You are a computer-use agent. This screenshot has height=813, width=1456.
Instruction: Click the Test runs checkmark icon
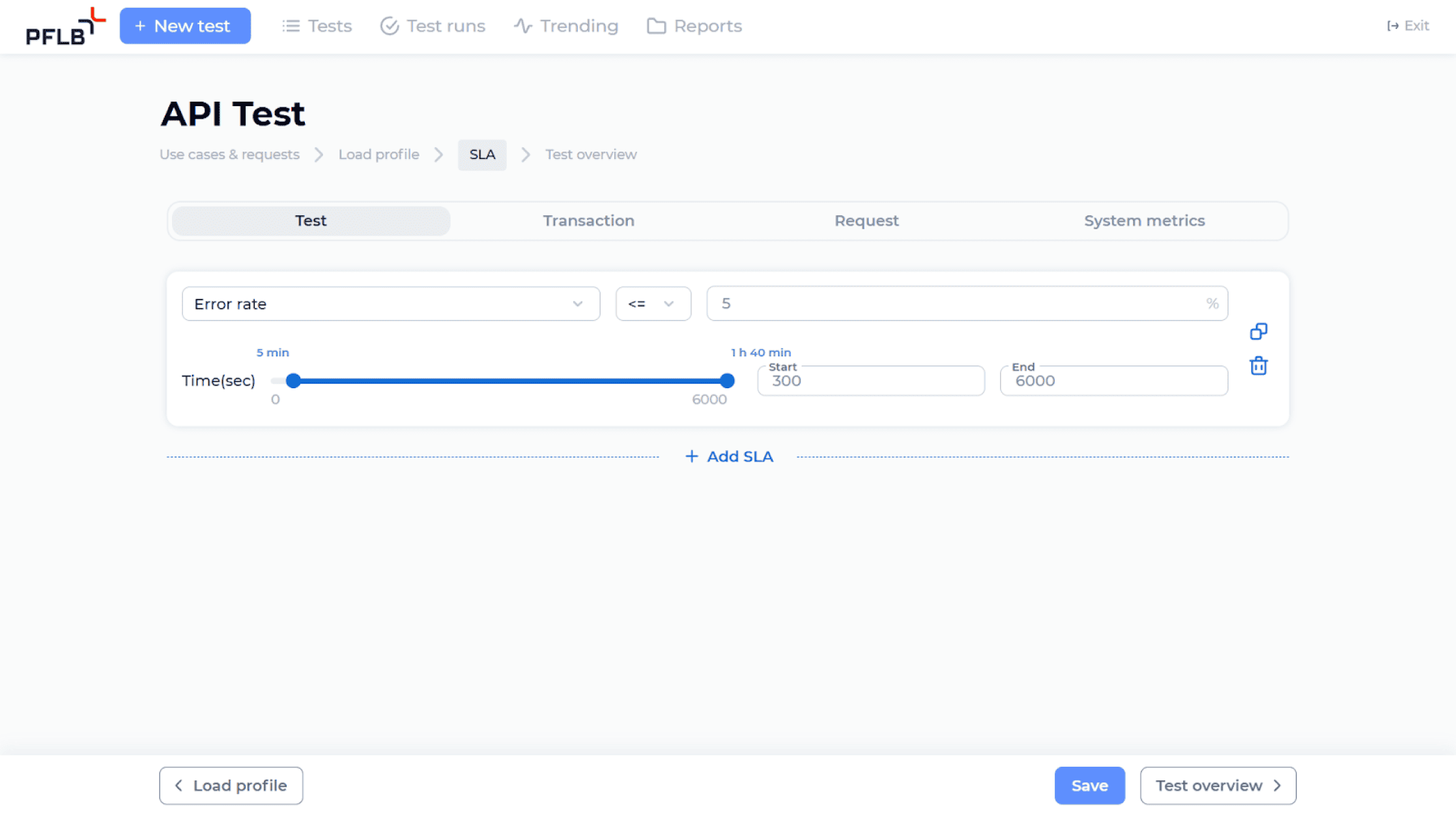point(389,26)
